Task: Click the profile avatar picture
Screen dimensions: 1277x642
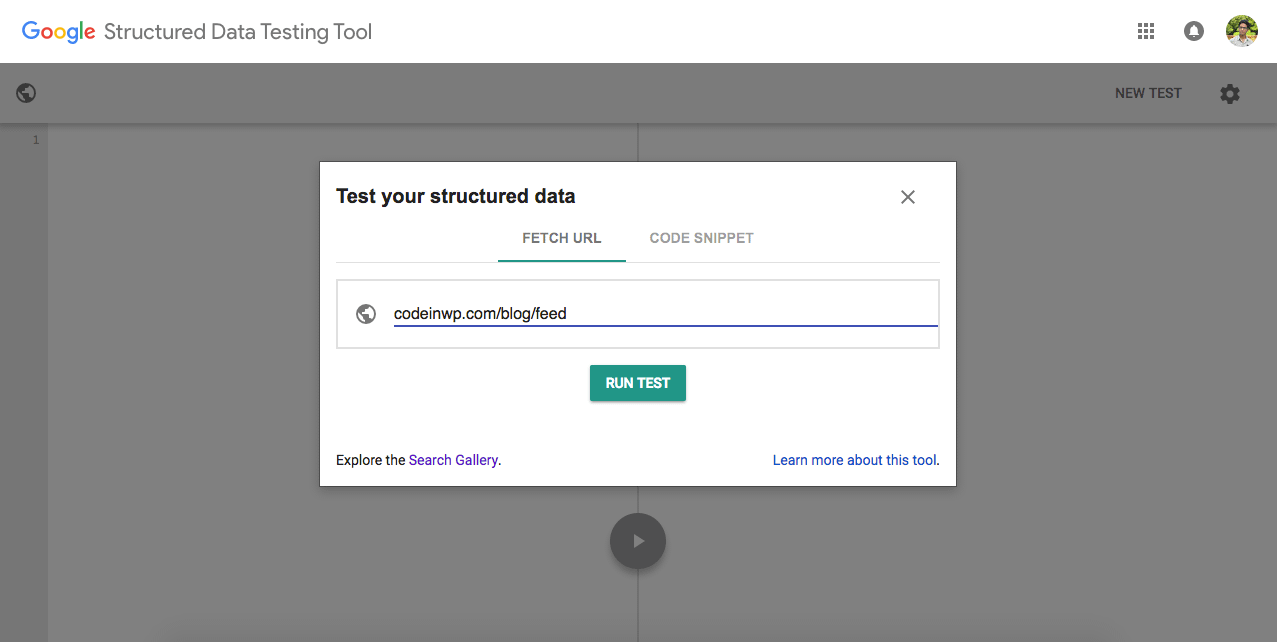Action: click(1241, 31)
